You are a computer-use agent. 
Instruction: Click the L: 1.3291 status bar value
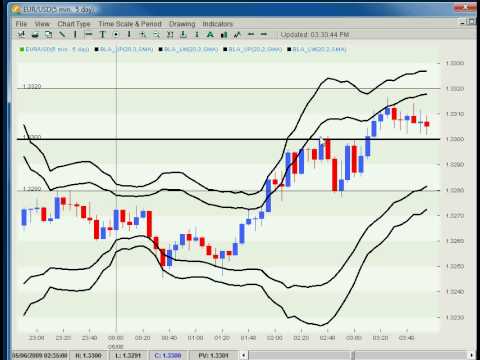click(x=128, y=356)
